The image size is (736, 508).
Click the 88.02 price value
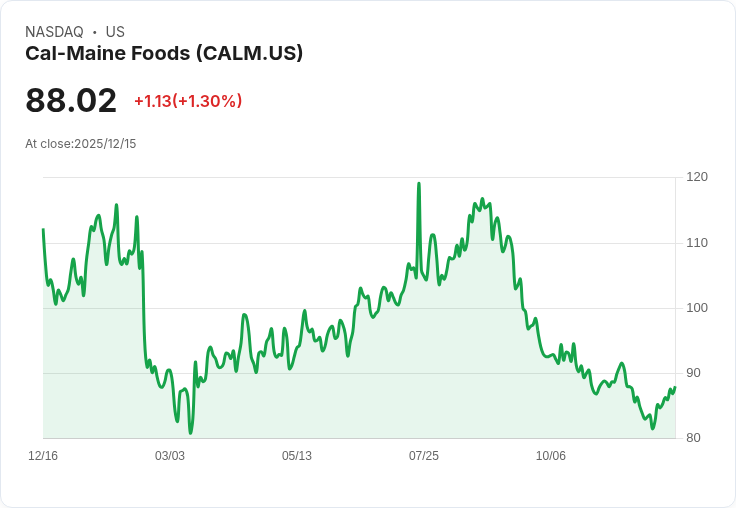point(71,100)
